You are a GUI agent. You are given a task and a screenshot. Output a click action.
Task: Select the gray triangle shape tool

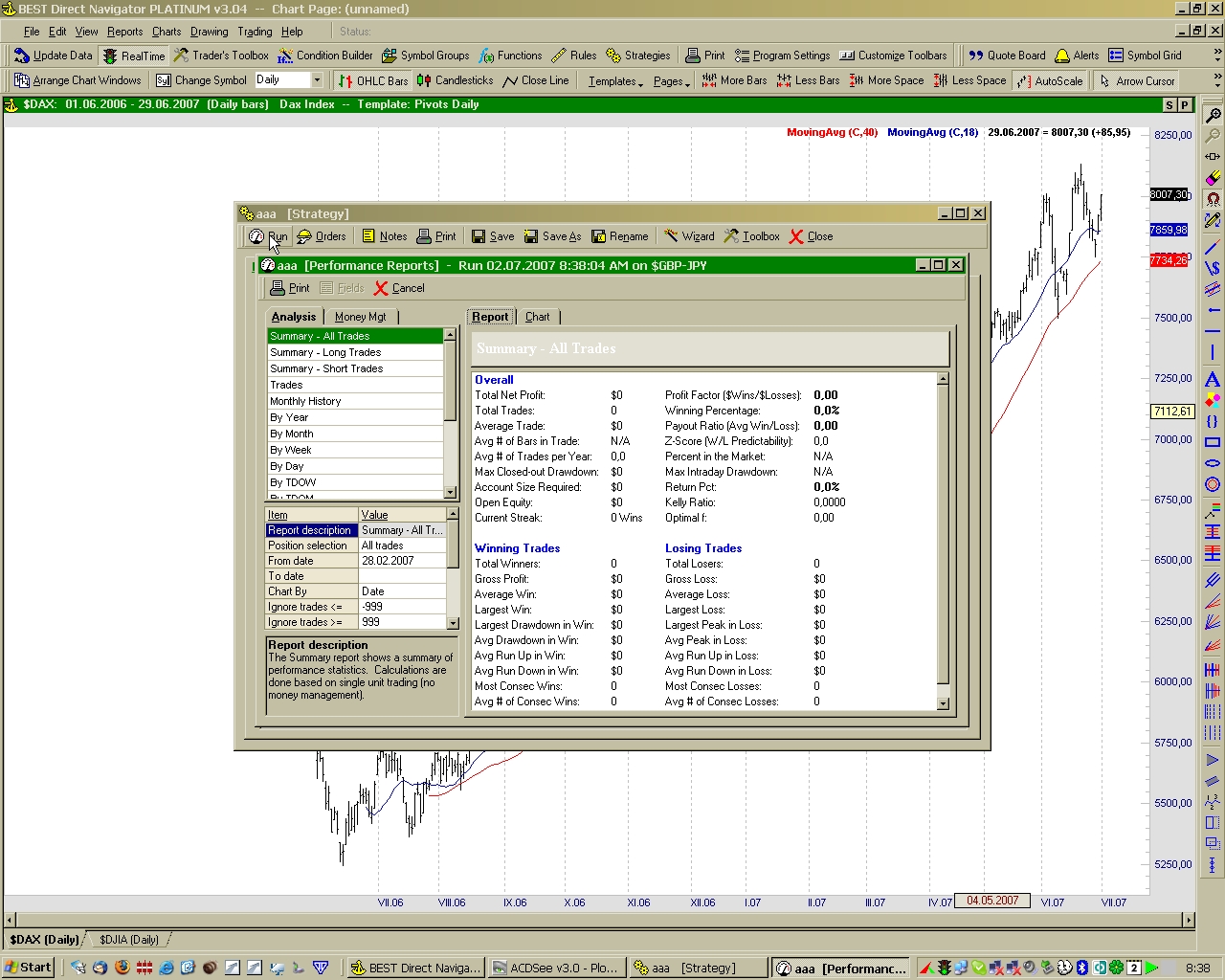pyautogui.click(x=1213, y=758)
